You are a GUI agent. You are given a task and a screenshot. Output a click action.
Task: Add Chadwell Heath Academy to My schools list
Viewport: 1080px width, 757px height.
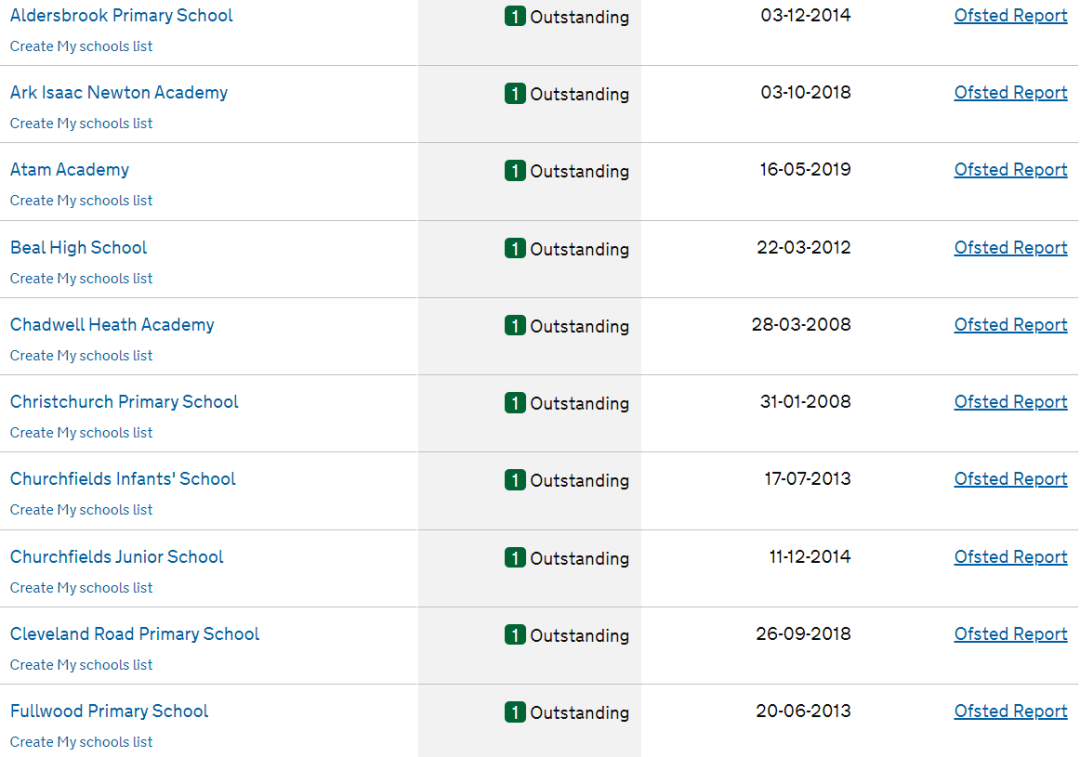point(81,356)
